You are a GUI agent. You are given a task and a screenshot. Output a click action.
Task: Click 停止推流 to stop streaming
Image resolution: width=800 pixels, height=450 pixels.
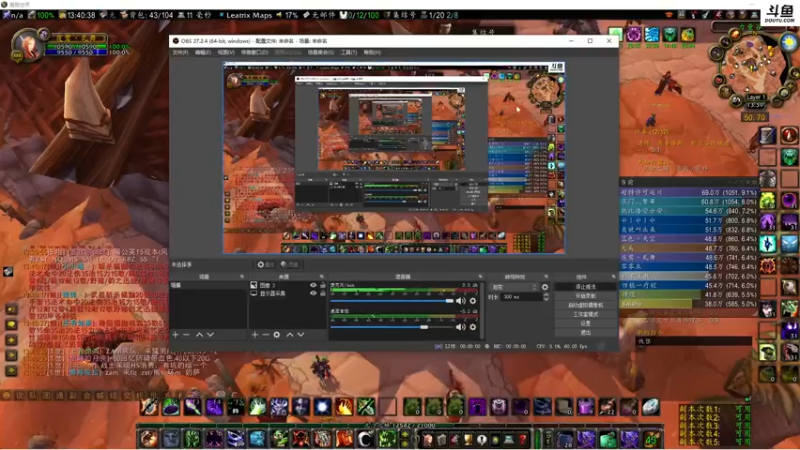point(585,287)
